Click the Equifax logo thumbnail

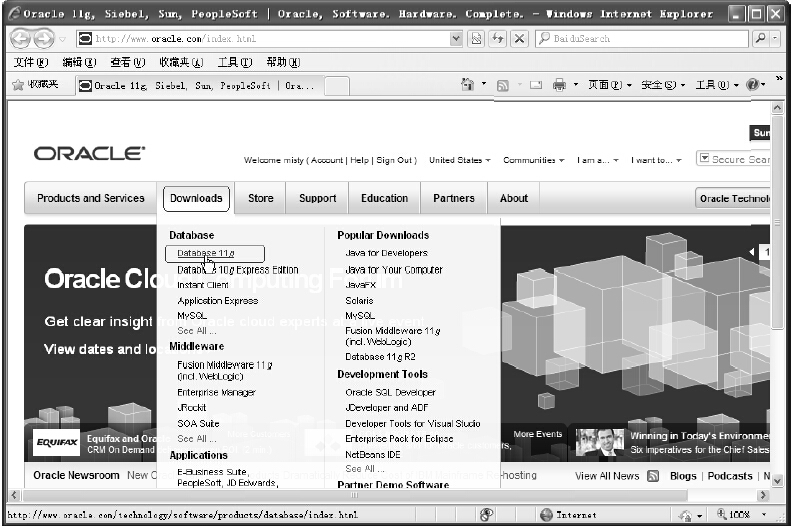(56, 443)
